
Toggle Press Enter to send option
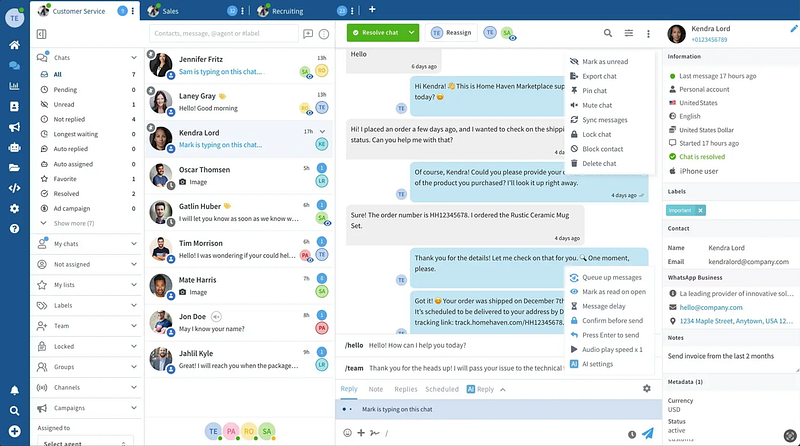(x=611, y=335)
